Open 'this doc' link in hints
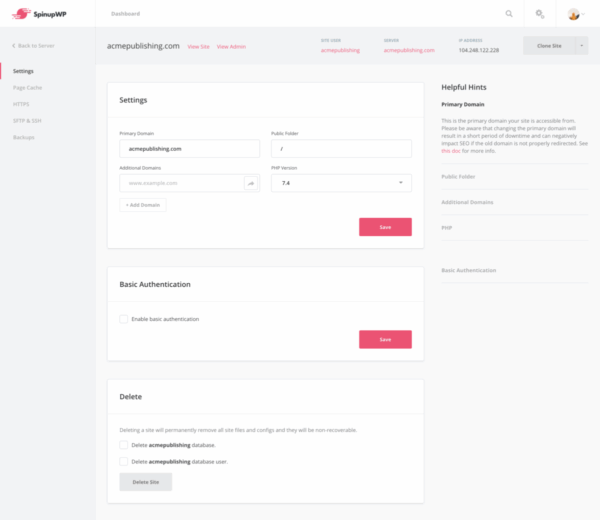 click(451, 151)
